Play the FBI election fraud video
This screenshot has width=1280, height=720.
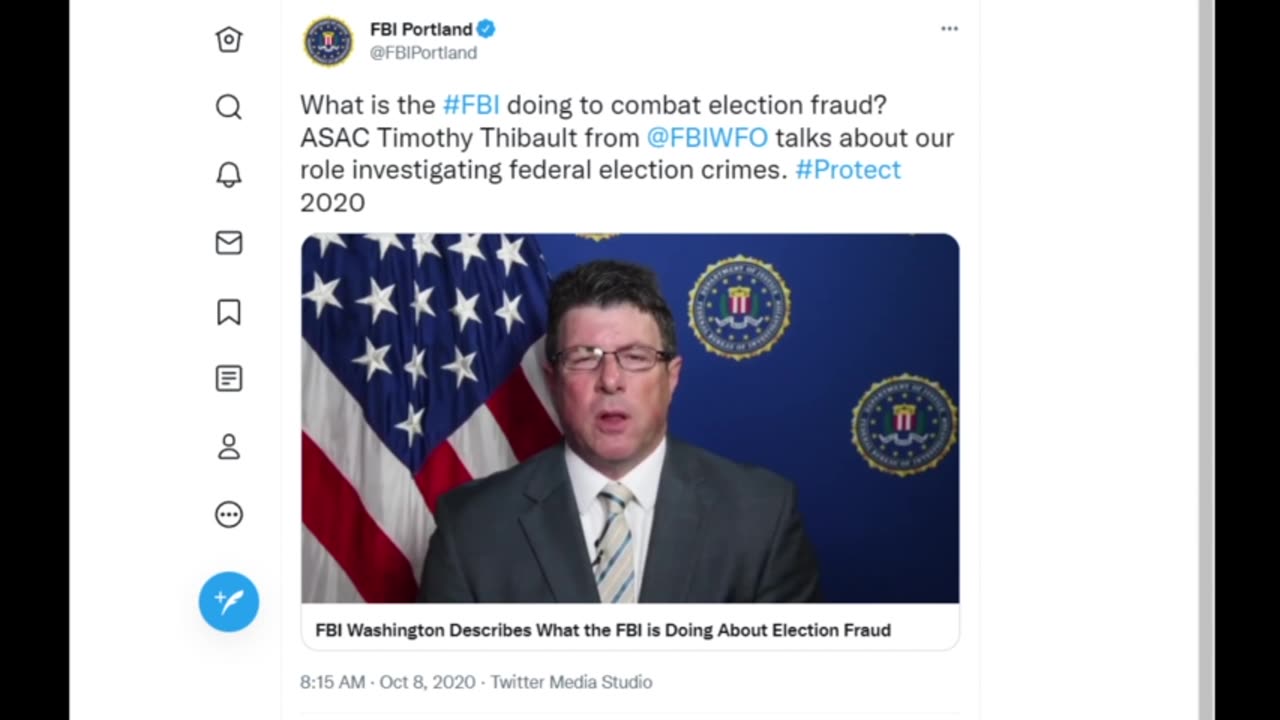(x=630, y=418)
